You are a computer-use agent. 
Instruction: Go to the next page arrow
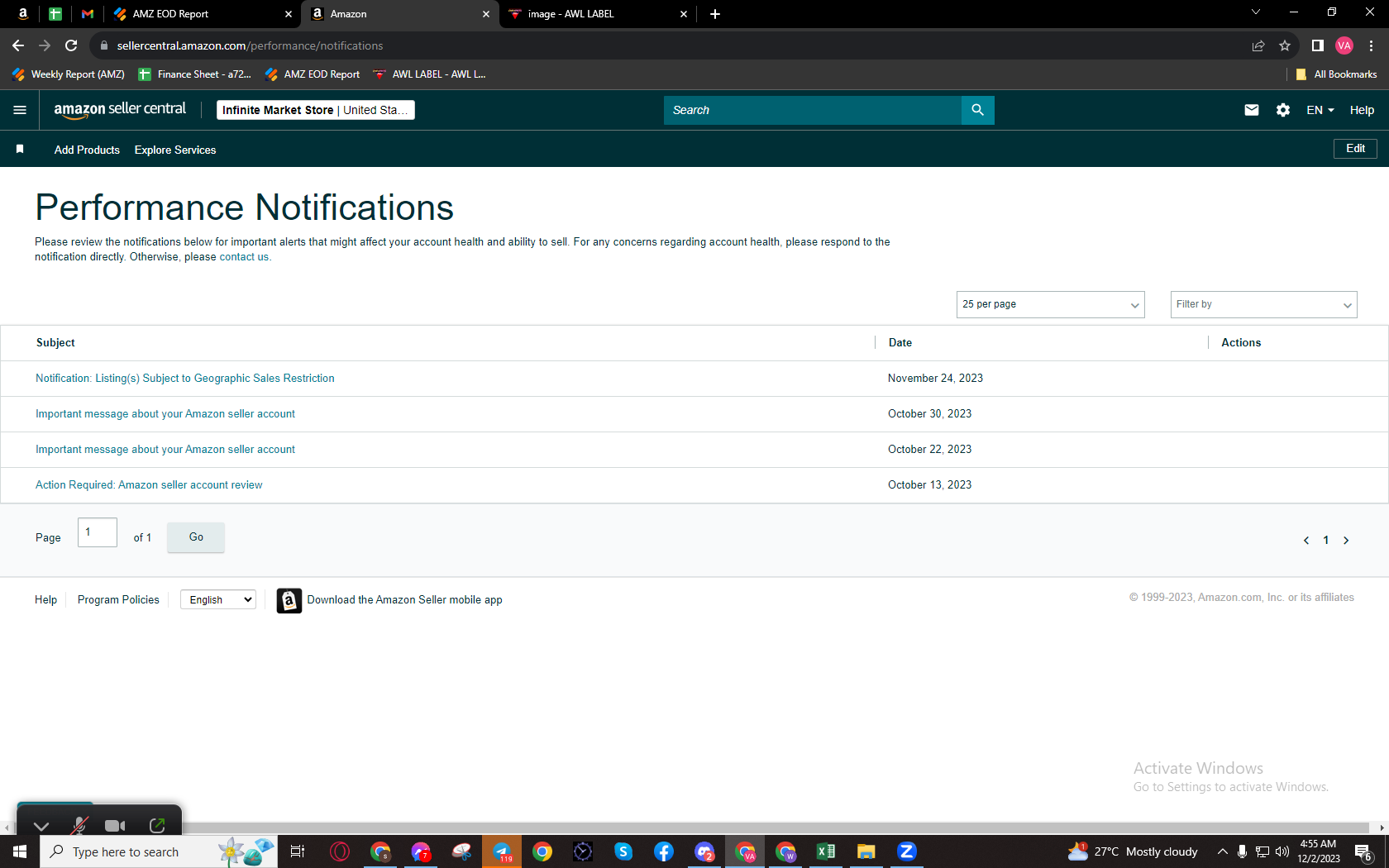click(x=1346, y=541)
